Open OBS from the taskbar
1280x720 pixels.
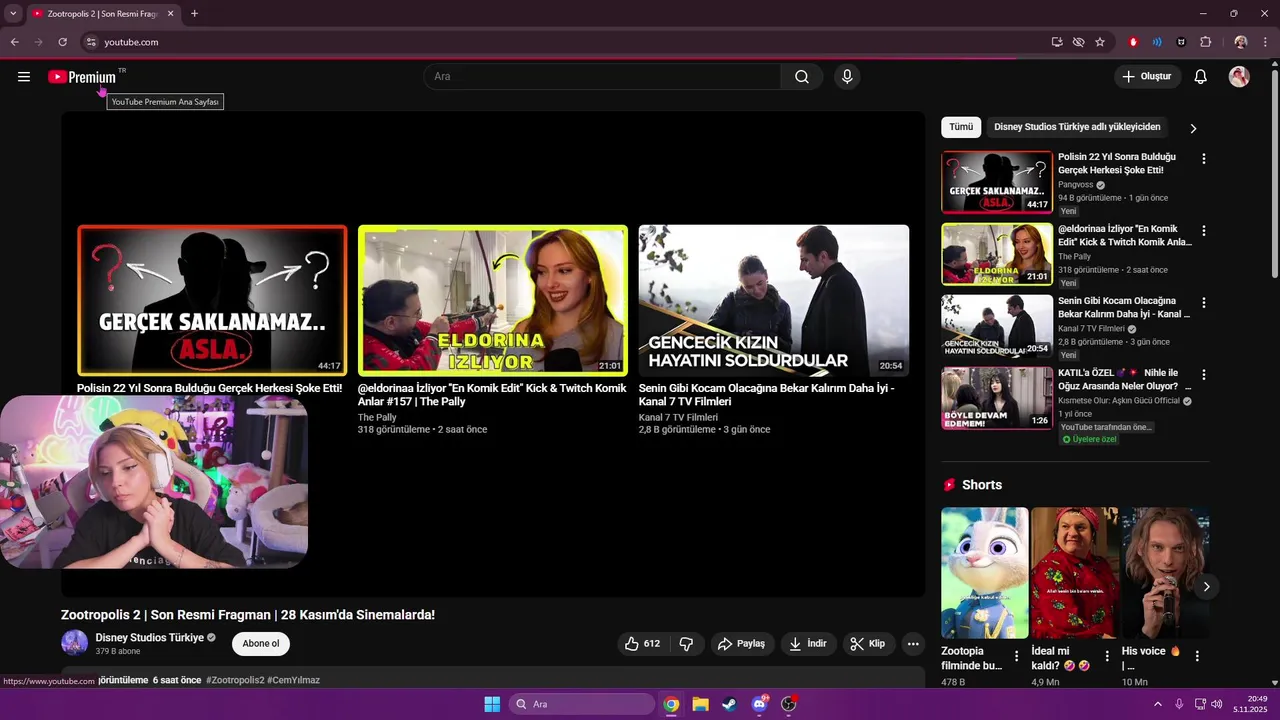click(789, 704)
